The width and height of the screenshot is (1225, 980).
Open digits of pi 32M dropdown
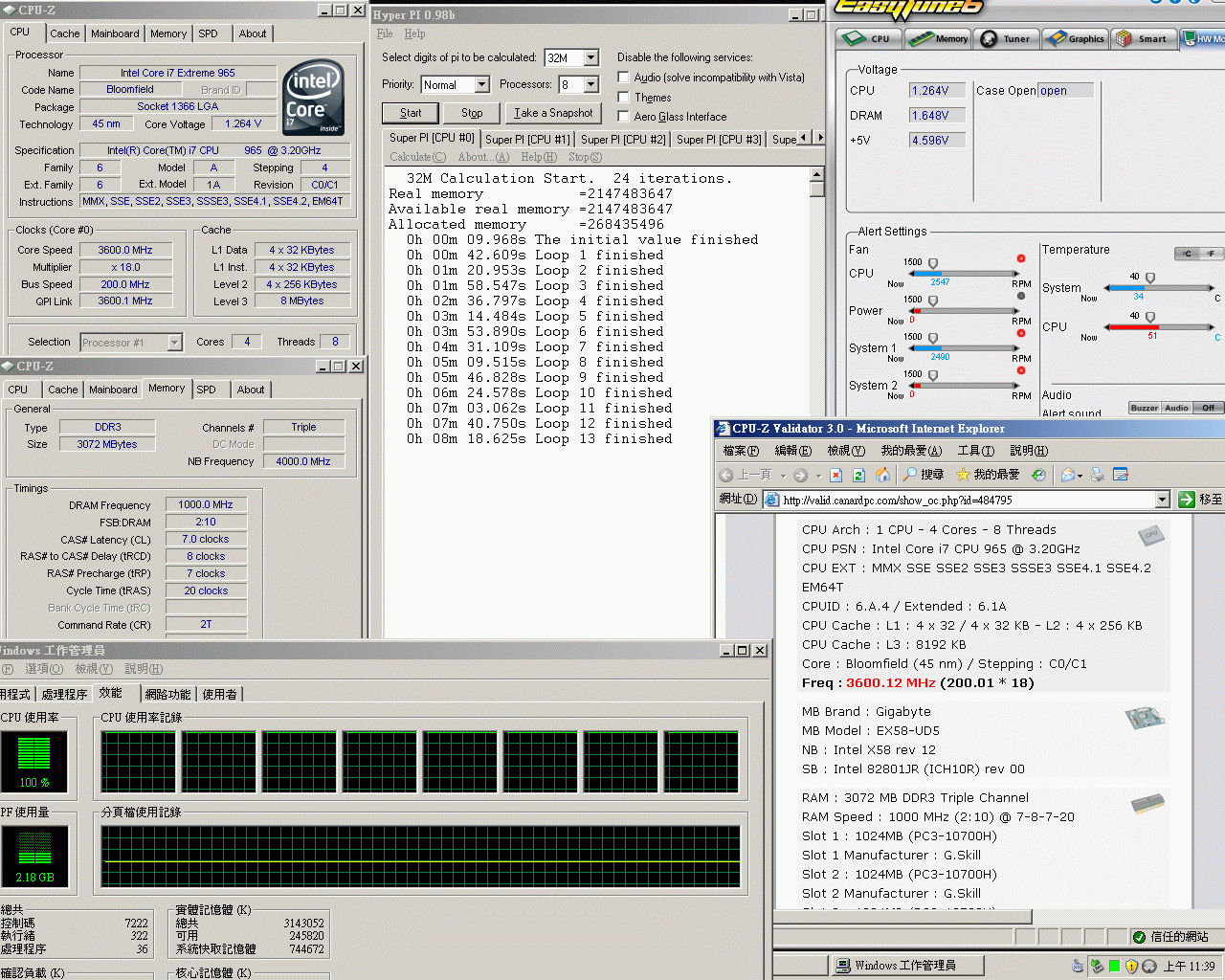(590, 58)
